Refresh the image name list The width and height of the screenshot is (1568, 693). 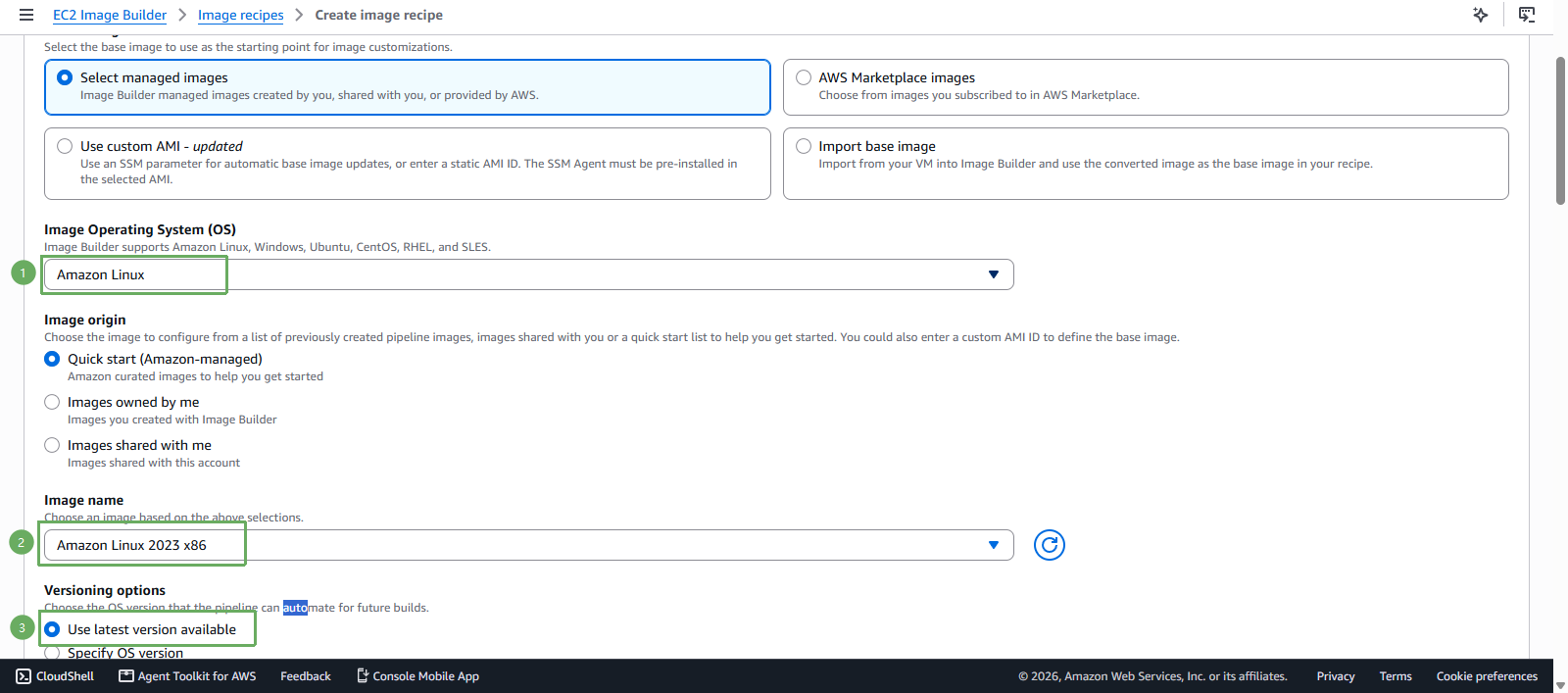click(1050, 545)
